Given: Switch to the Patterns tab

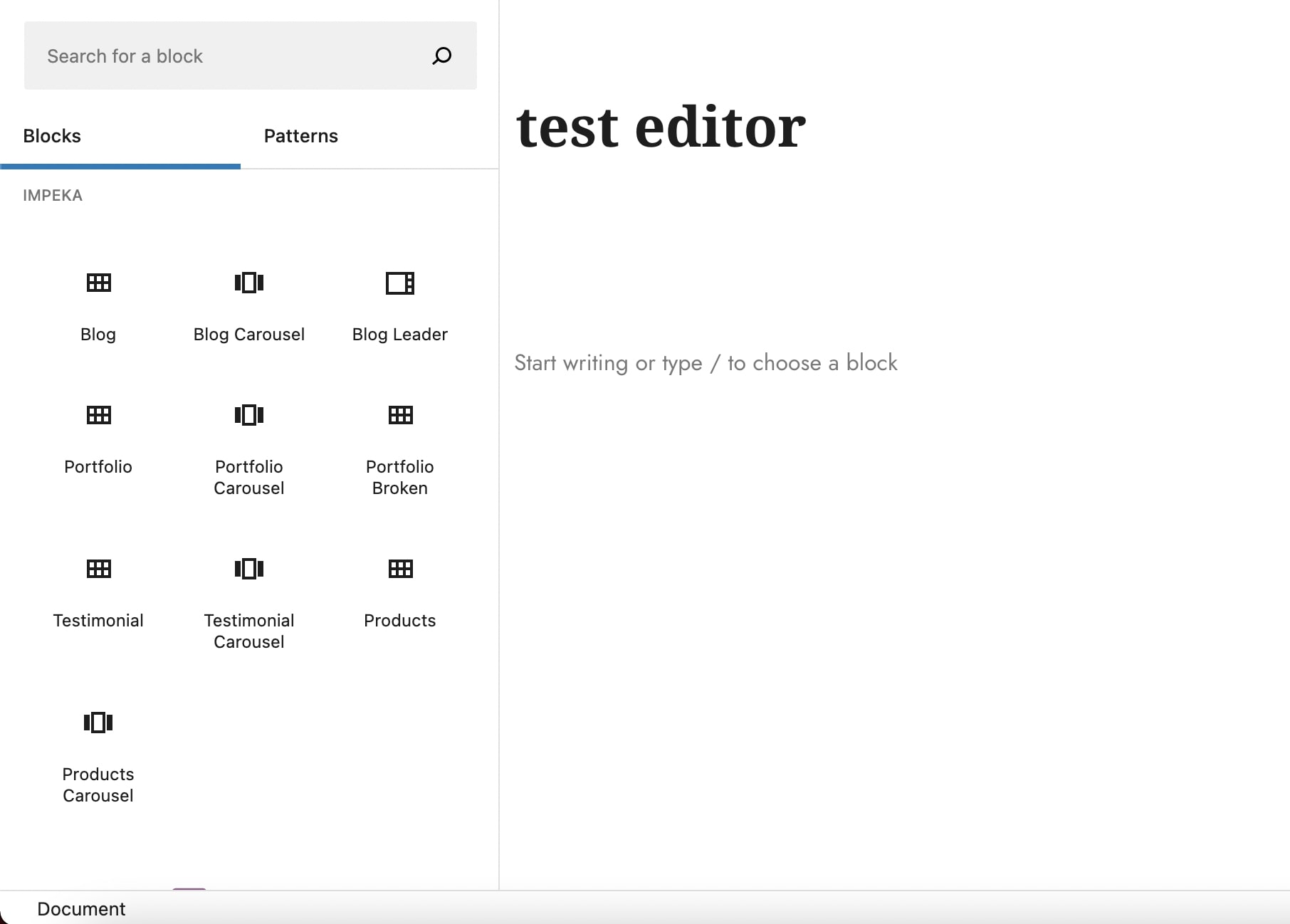Looking at the screenshot, I should point(300,136).
